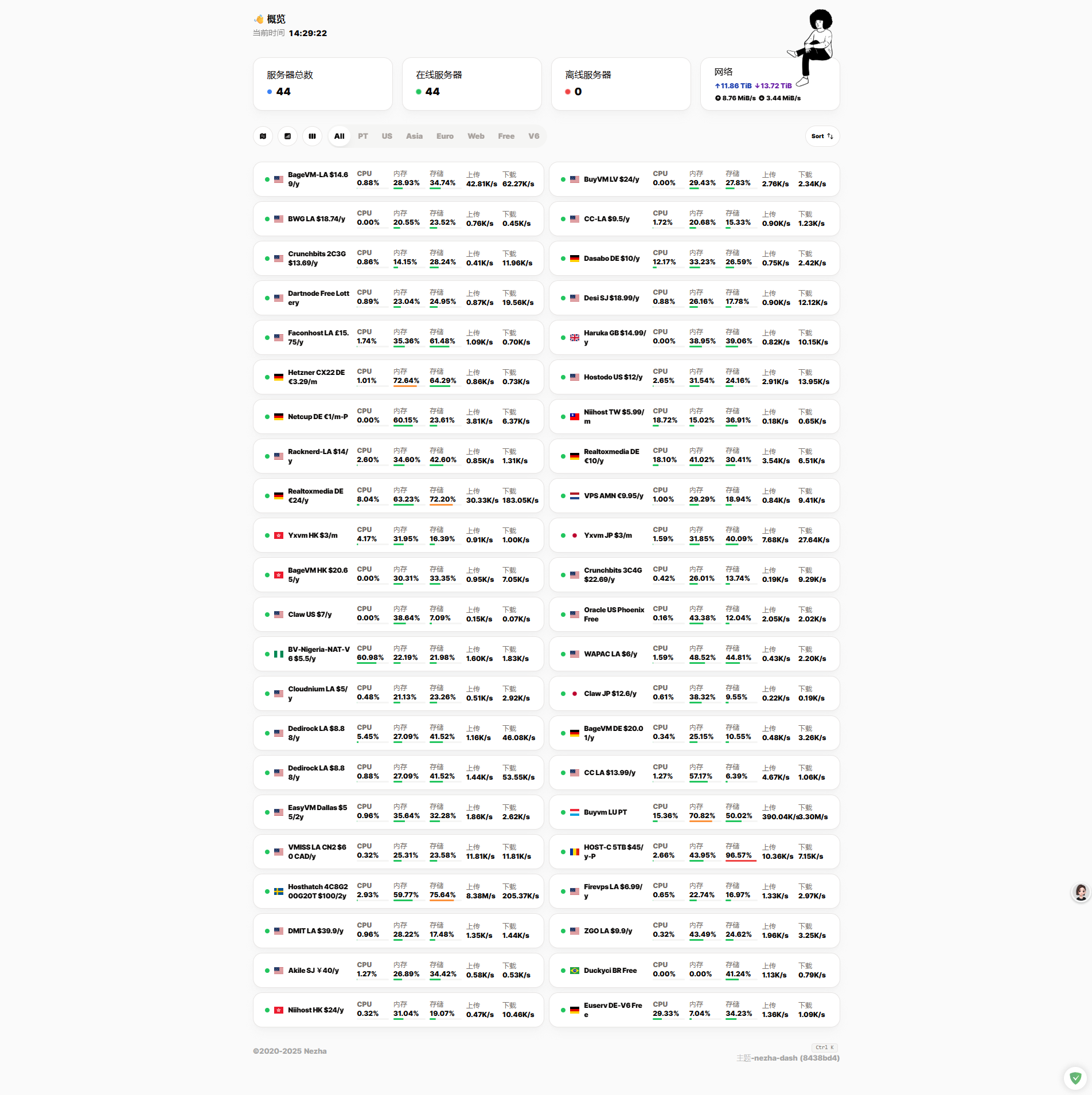Click the HOST-C 5TB storage usage bar

coord(741,861)
